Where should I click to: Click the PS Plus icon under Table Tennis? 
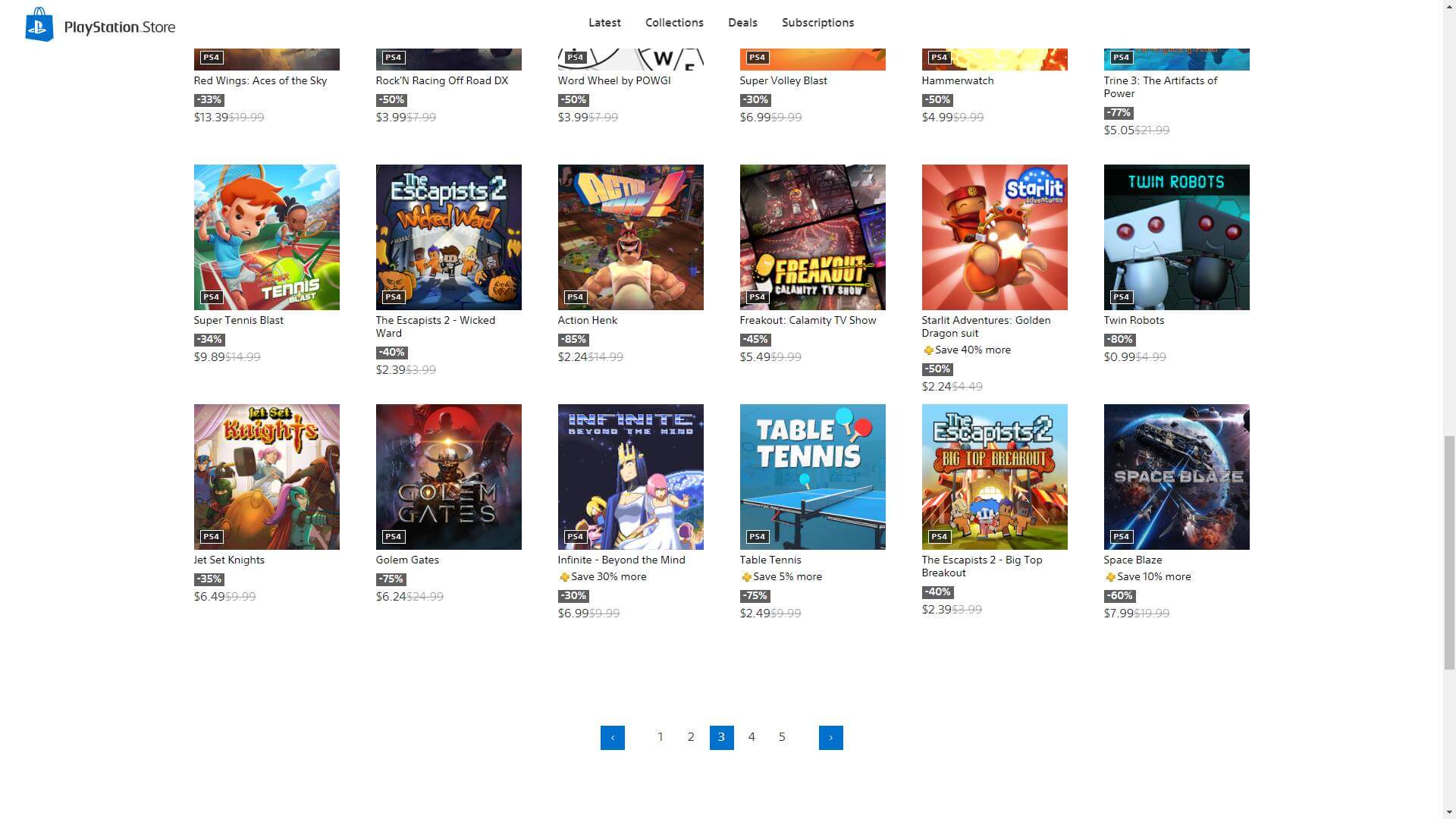[746, 577]
